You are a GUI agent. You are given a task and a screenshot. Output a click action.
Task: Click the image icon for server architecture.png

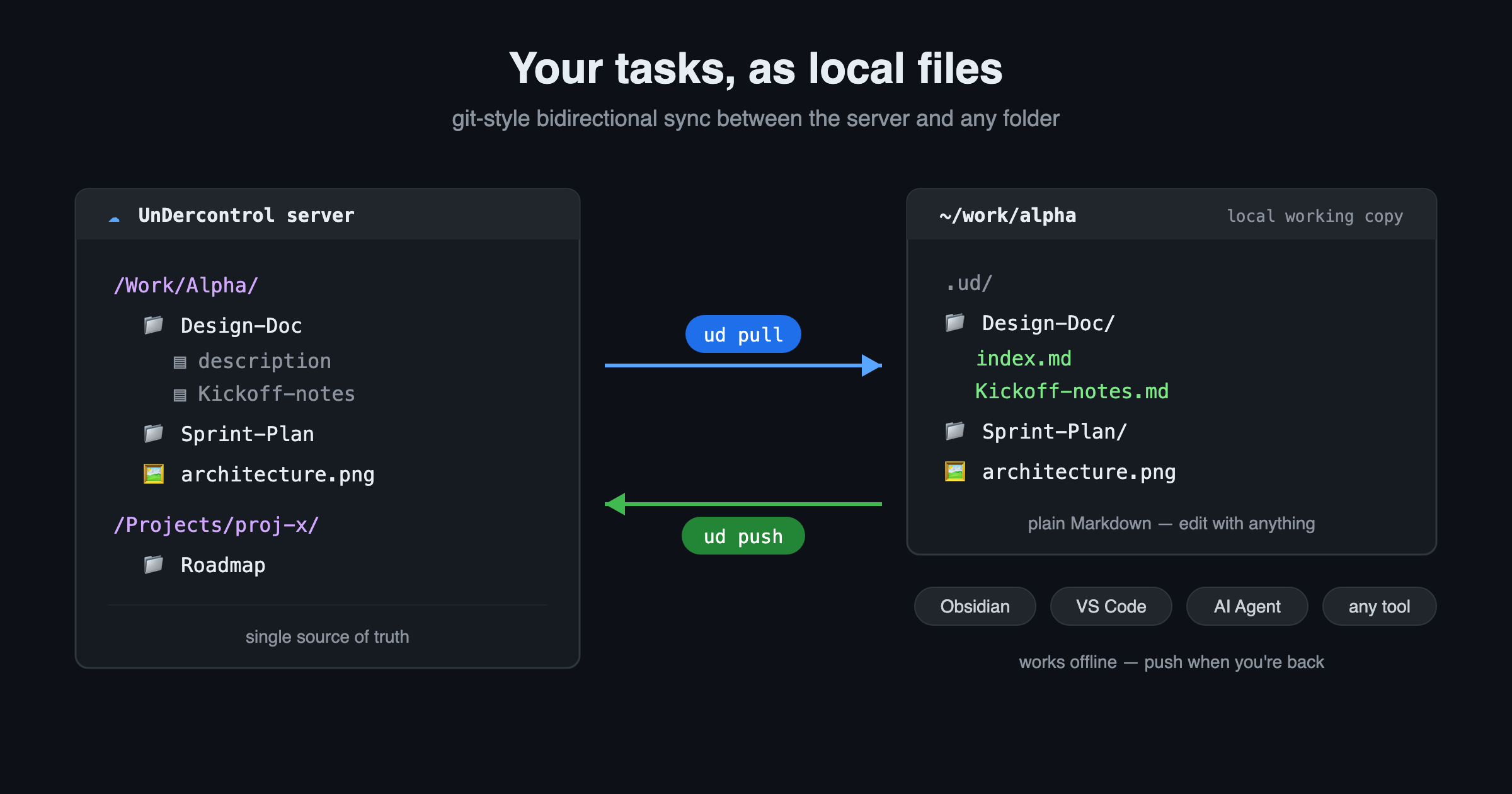(154, 474)
